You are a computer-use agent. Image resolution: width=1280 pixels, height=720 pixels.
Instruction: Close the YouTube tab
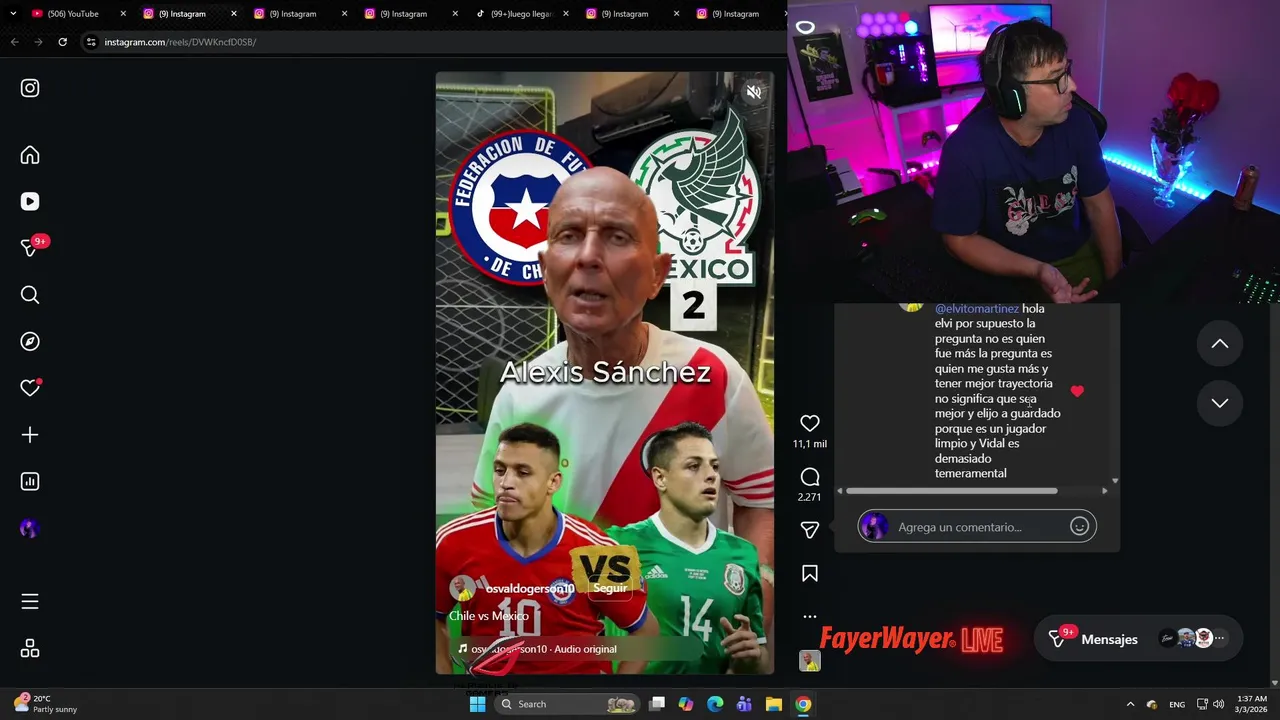click(x=123, y=14)
